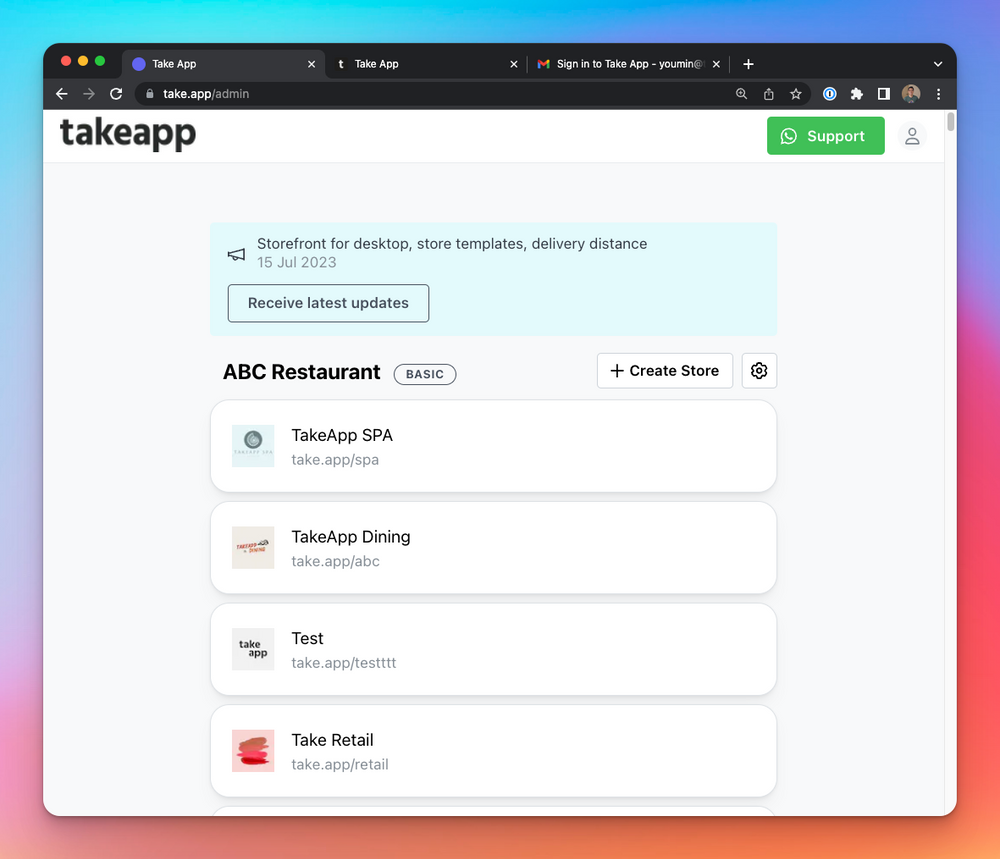This screenshot has height=859, width=1000.
Task: Open the TakeApp SPA store
Action: [494, 446]
